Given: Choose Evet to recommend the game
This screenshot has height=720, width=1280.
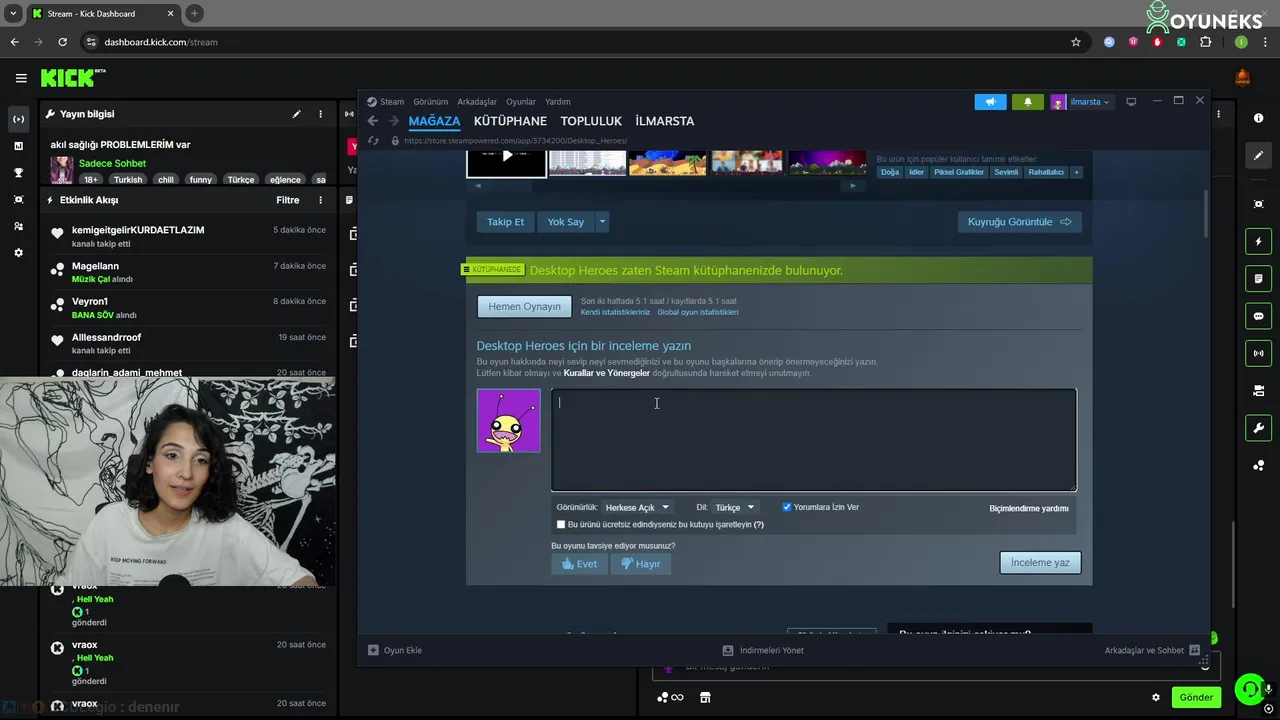Looking at the screenshot, I should [579, 564].
